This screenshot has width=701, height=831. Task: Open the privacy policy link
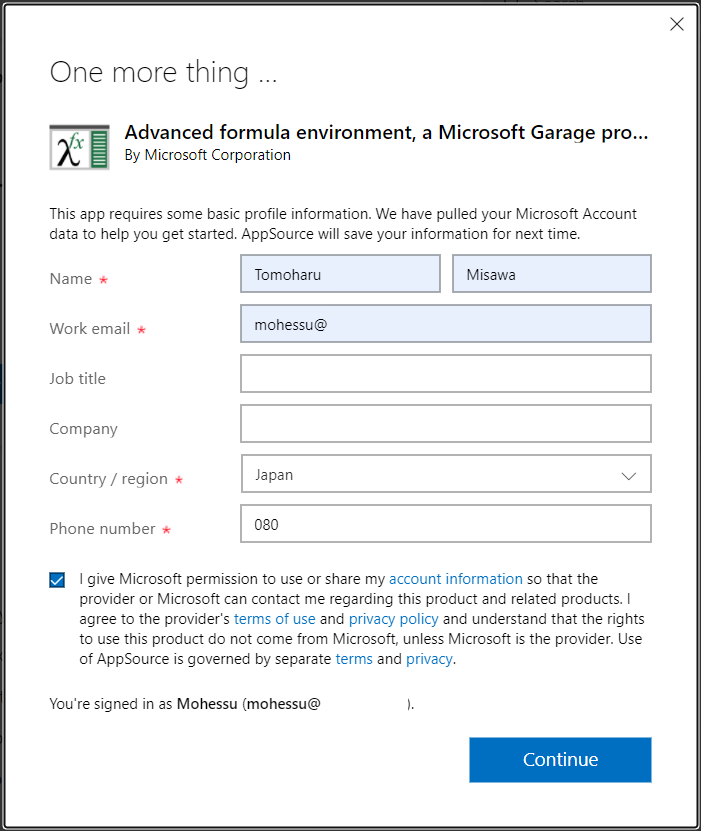click(393, 619)
